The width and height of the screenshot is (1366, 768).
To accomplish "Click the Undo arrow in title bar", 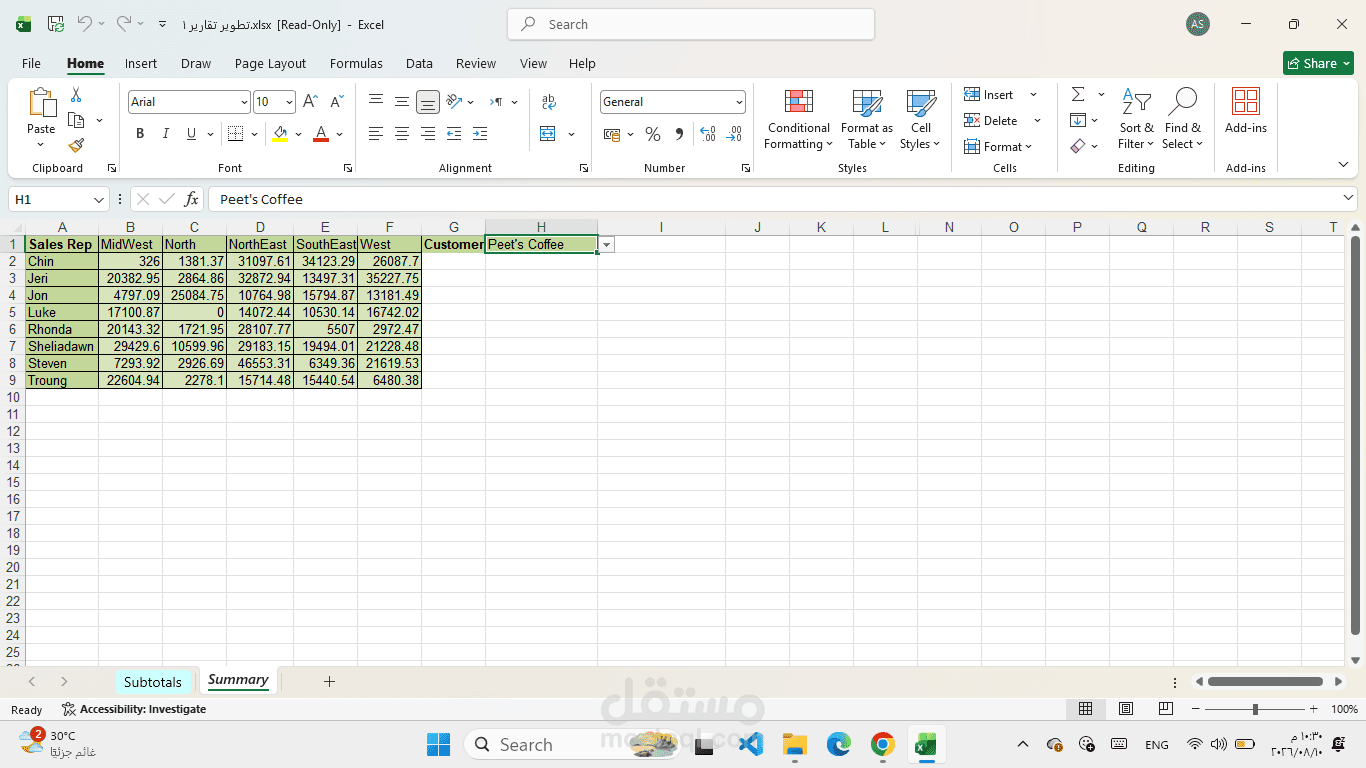I will pos(85,24).
